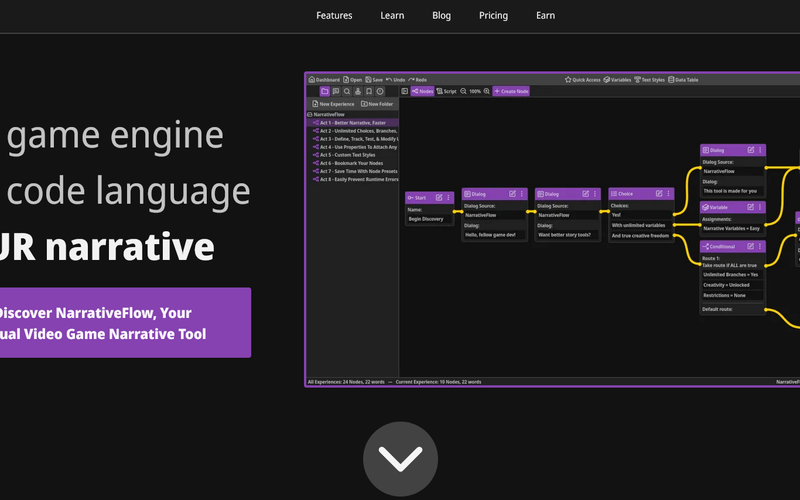Select Act 5 - Custom Text Styles
Image resolution: width=800 pixels, height=500 pixels.
point(353,155)
